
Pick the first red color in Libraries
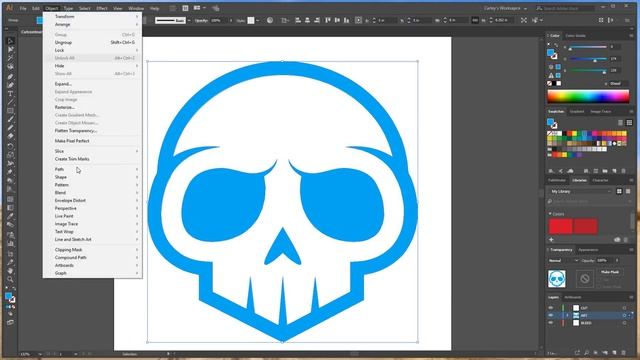pyautogui.click(x=560, y=227)
